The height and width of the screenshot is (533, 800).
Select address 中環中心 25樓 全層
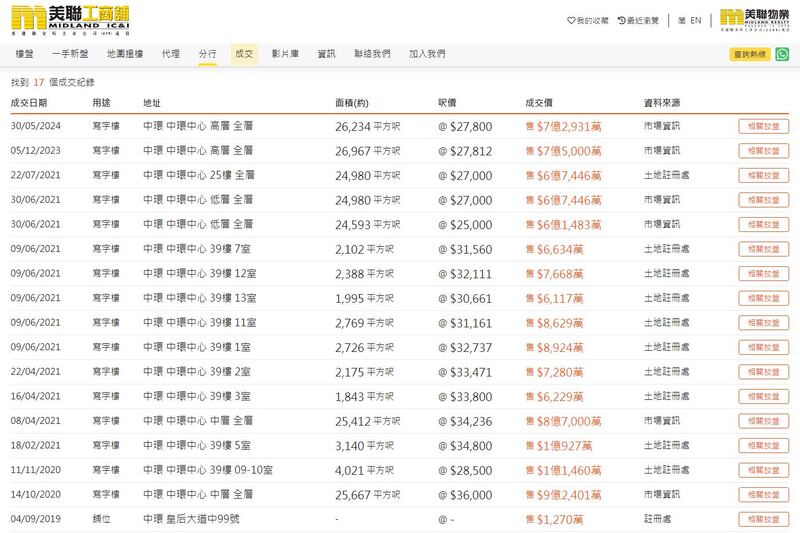click(x=199, y=175)
